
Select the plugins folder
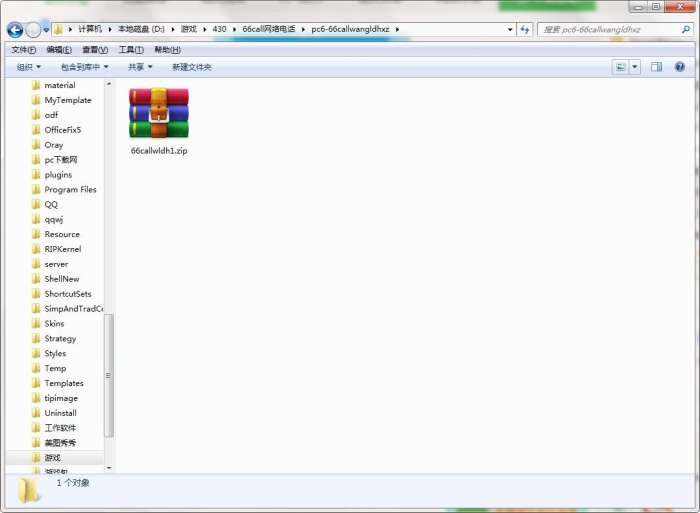58,175
